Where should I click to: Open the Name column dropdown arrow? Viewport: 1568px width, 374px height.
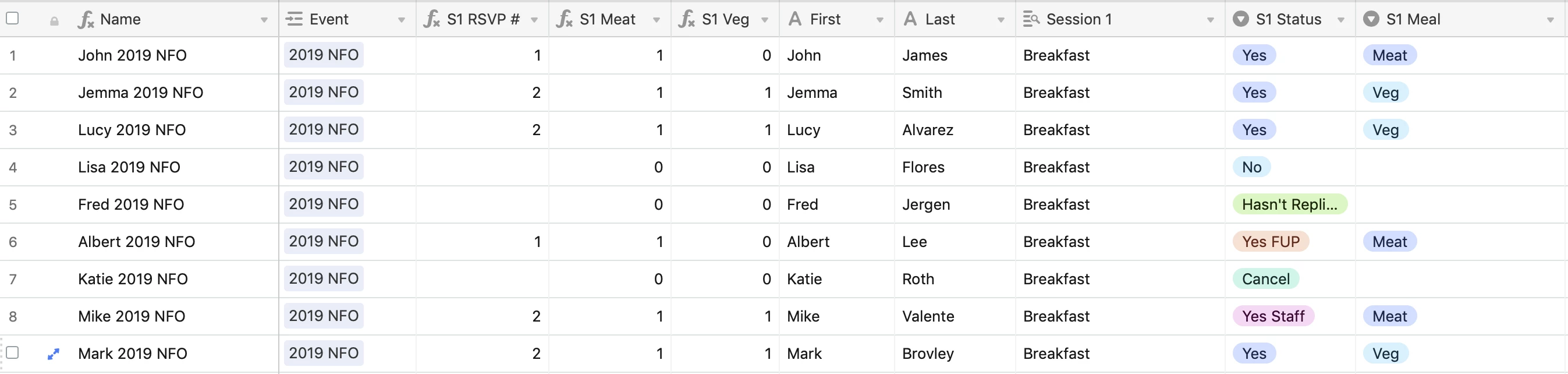pyautogui.click(x=264, y=20)
